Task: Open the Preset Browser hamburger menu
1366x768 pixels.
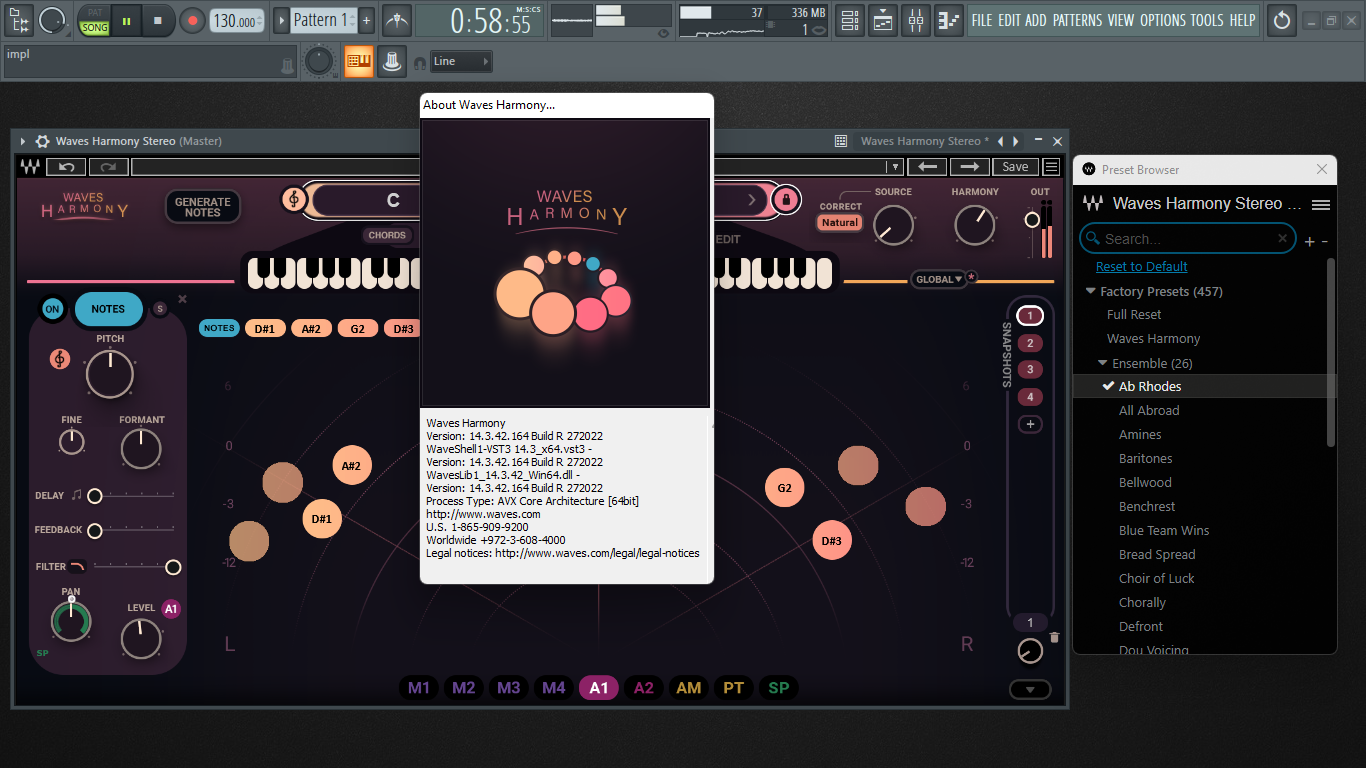Action: [x=1321, y=204]
